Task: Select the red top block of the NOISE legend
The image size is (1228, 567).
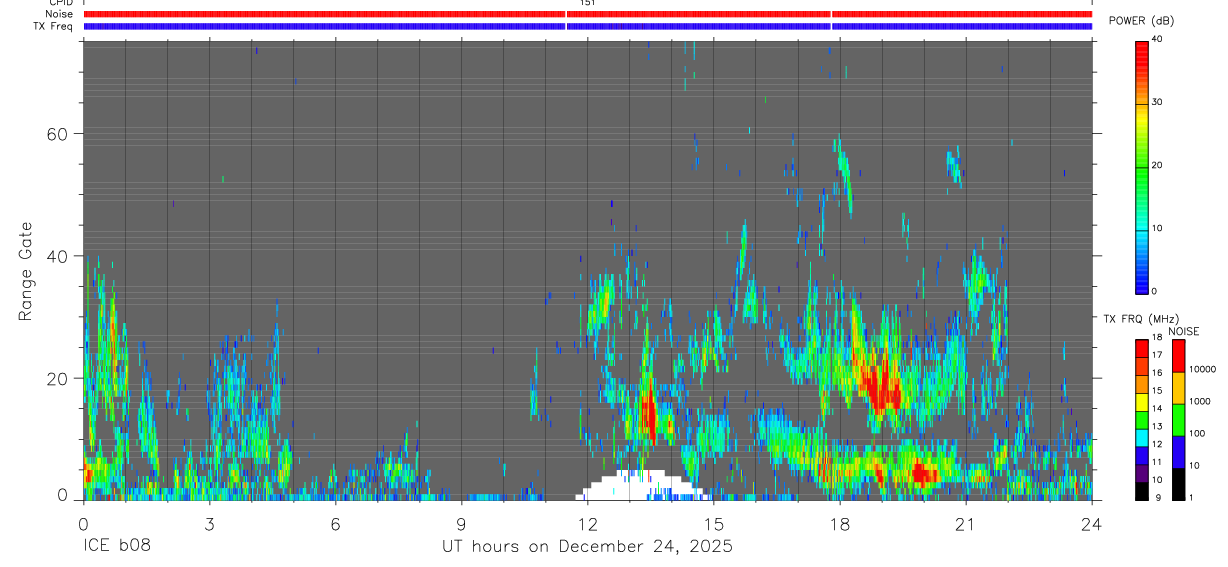Action: (x=1179, y=356)
